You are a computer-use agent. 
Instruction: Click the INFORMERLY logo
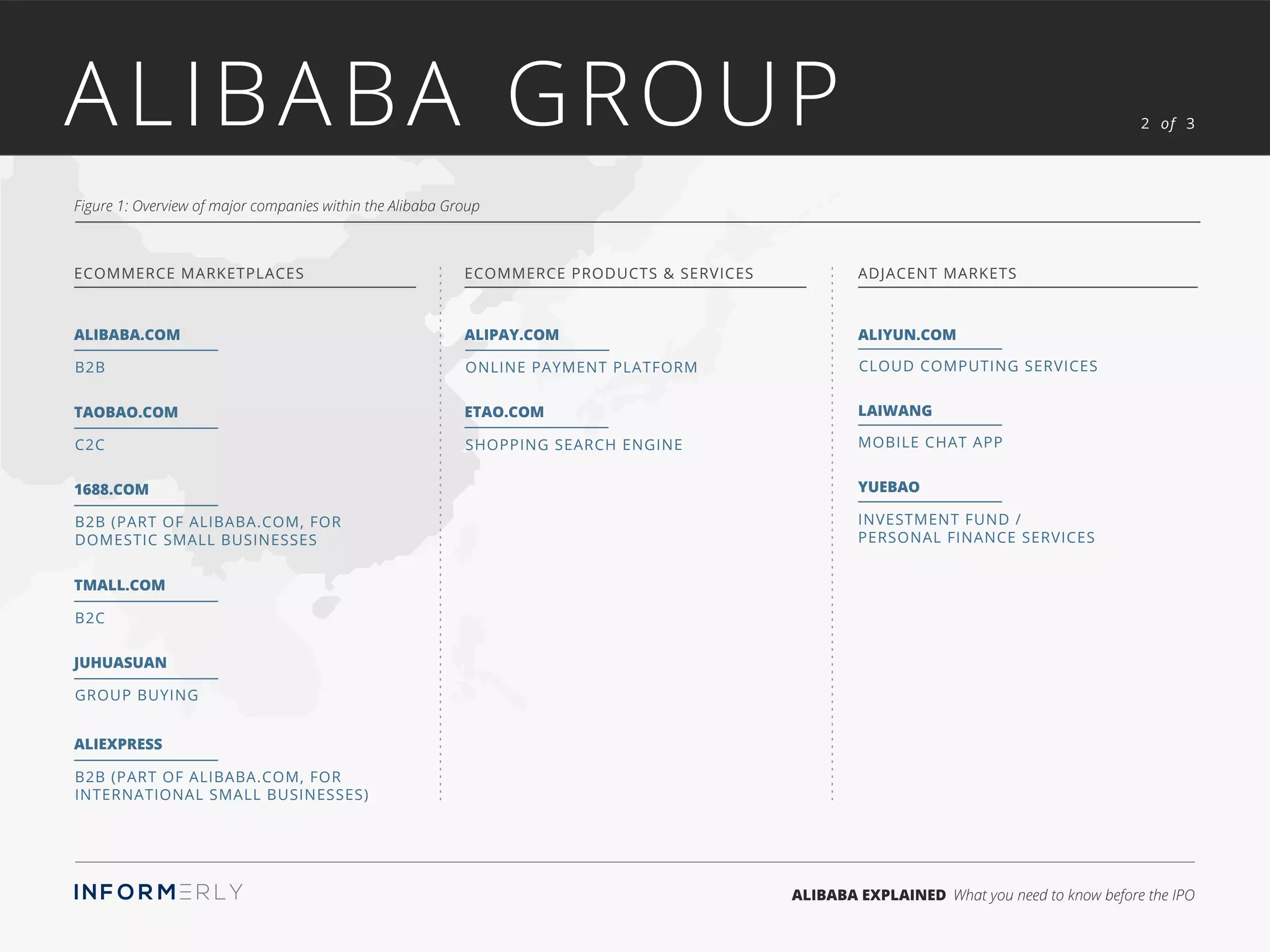click(x=158, y=892)
